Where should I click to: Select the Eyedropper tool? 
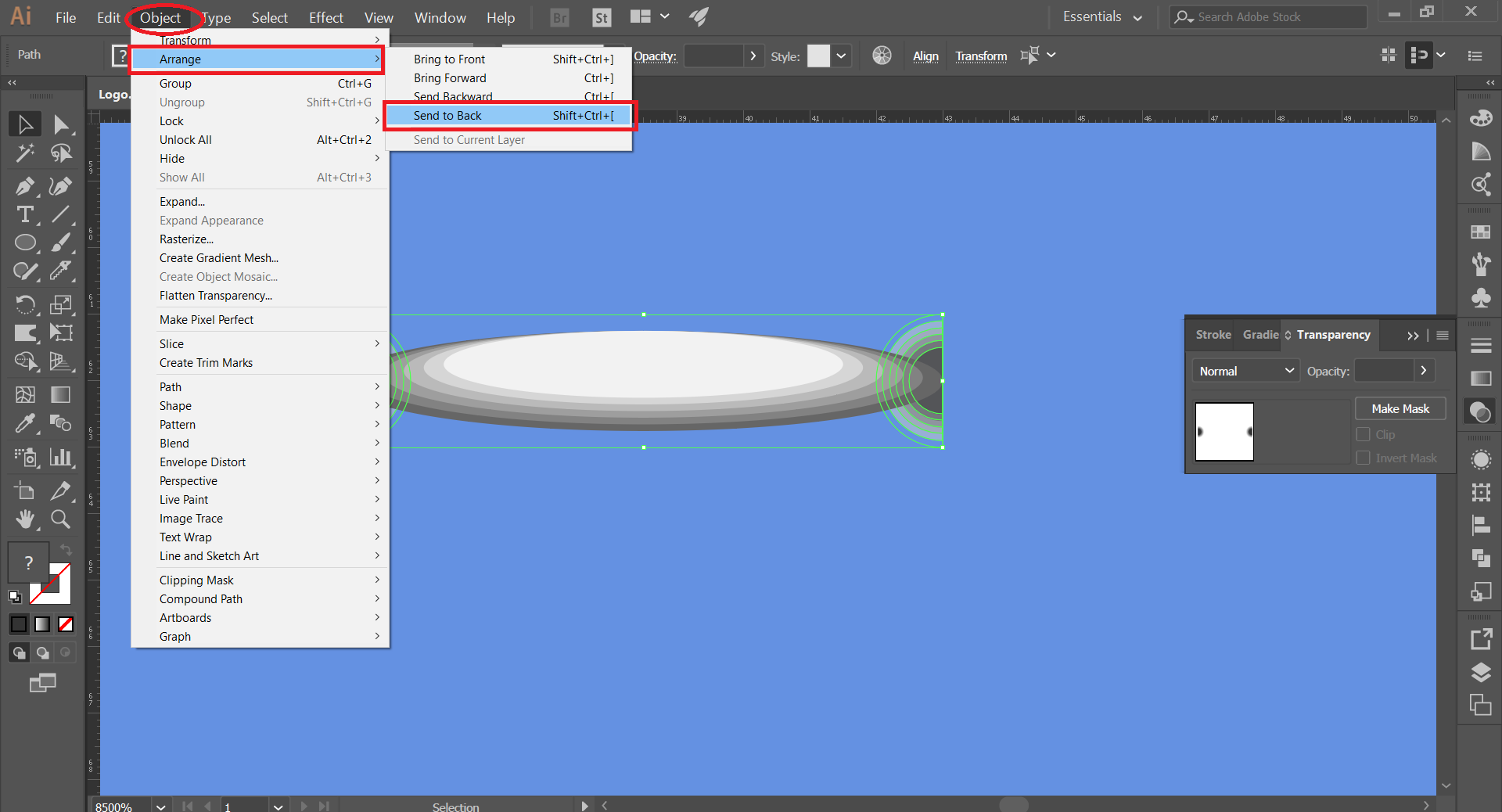(x=25, y=423)
